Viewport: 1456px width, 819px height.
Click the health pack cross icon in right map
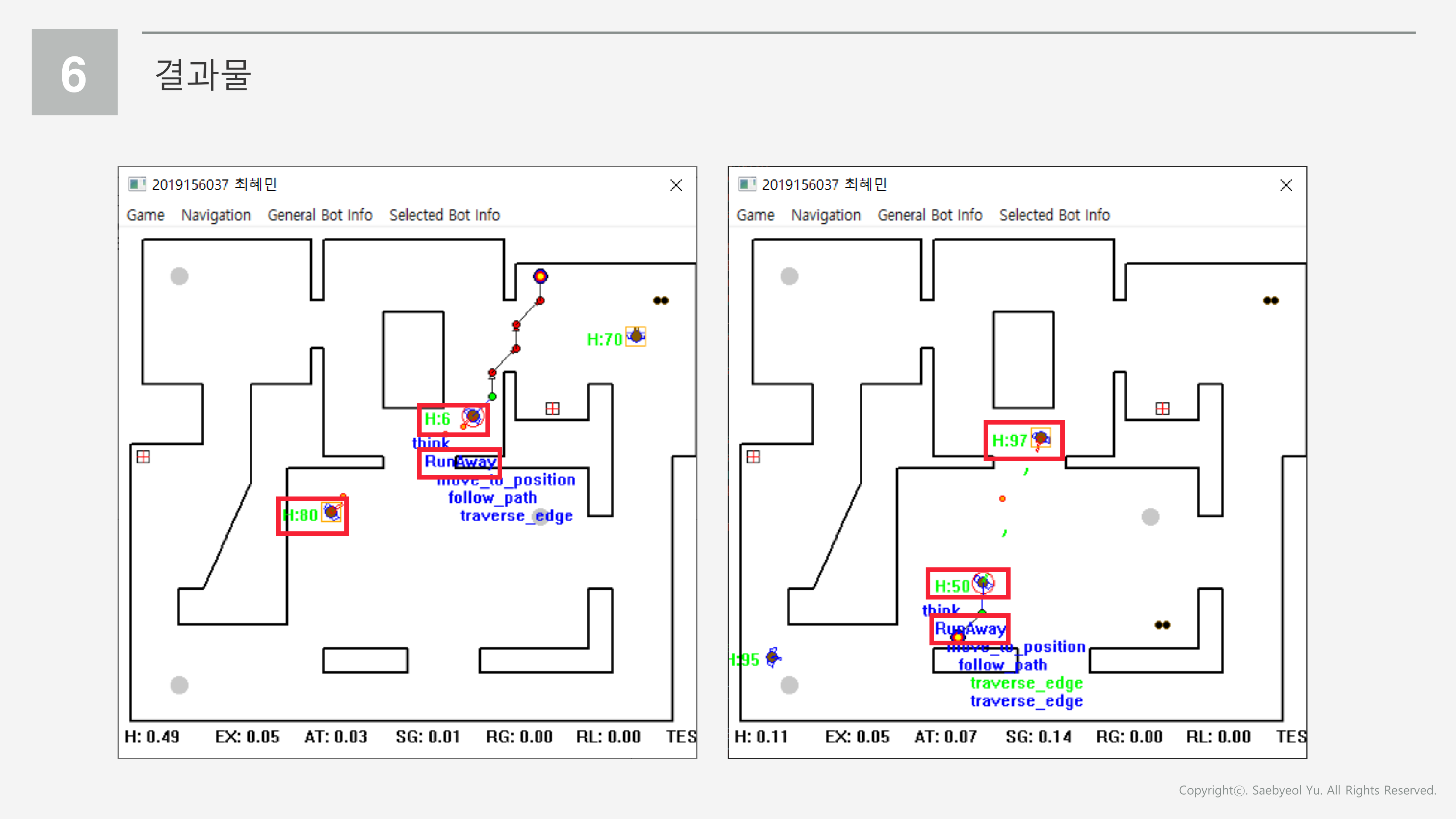(1162, 408)
